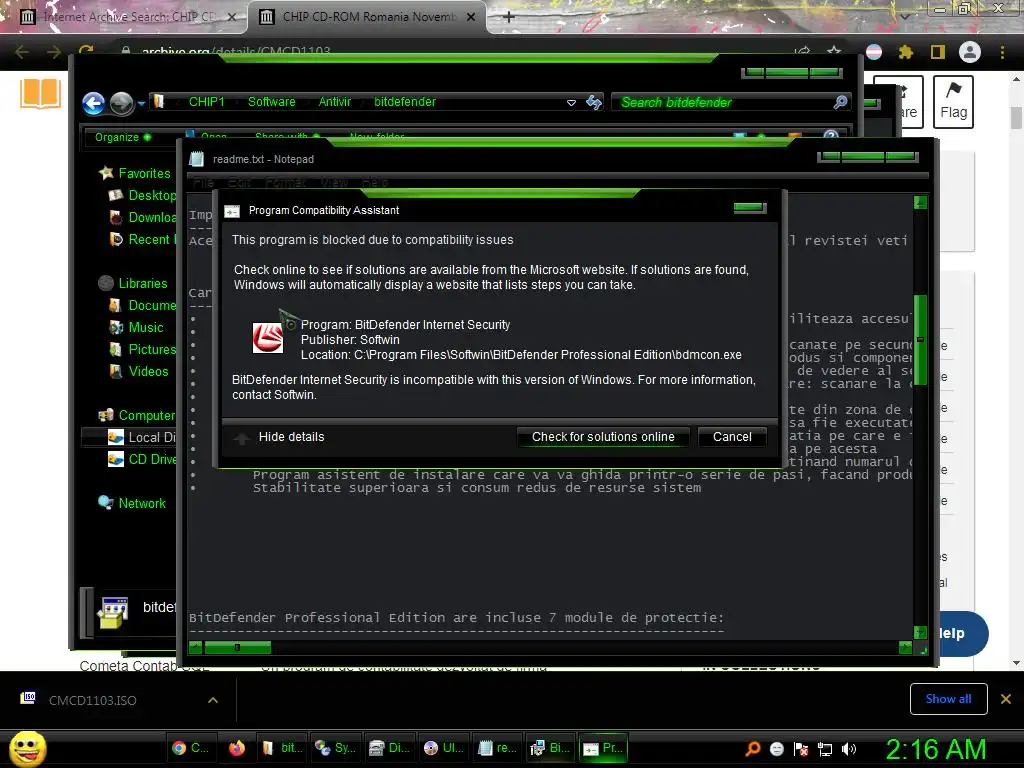Open Desktop in Favorites

click(x=152, y=195)
